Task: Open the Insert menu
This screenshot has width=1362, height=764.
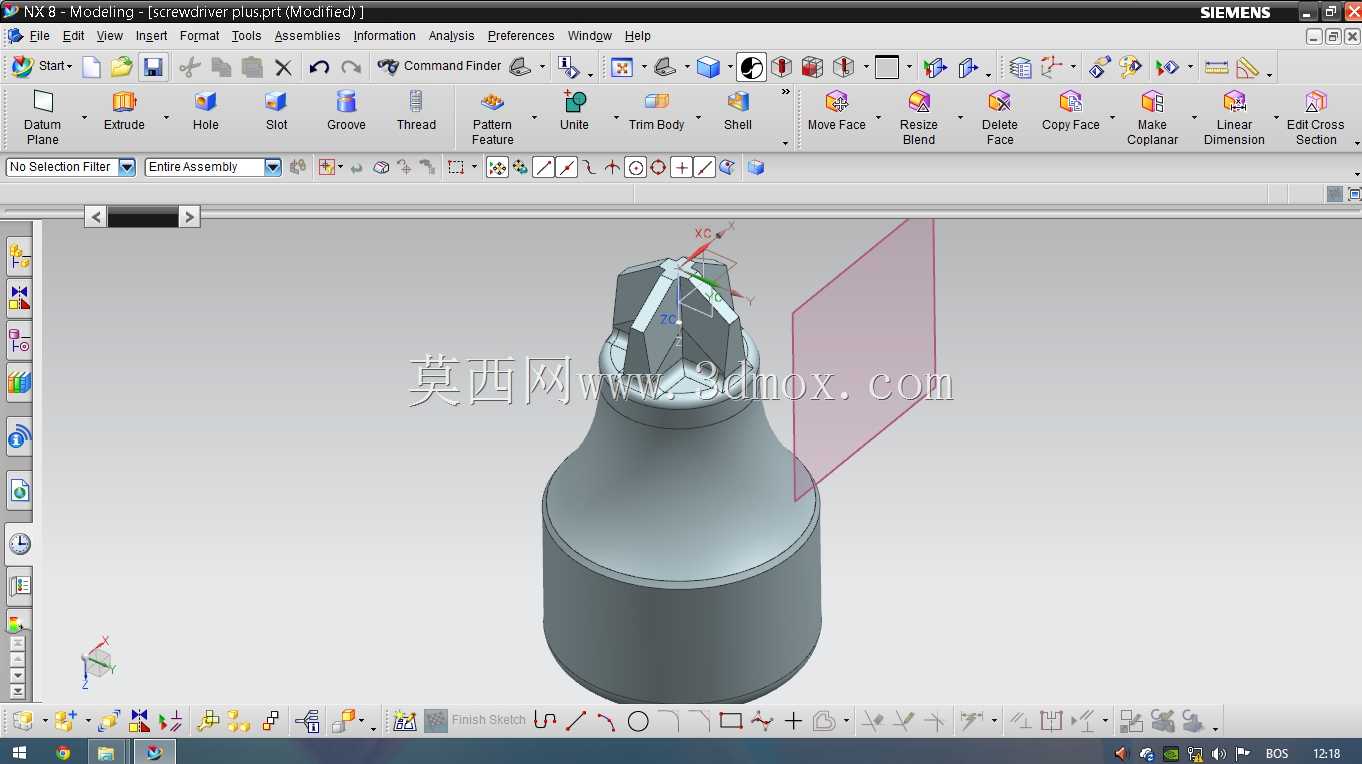Action: [x=152, y=36]
